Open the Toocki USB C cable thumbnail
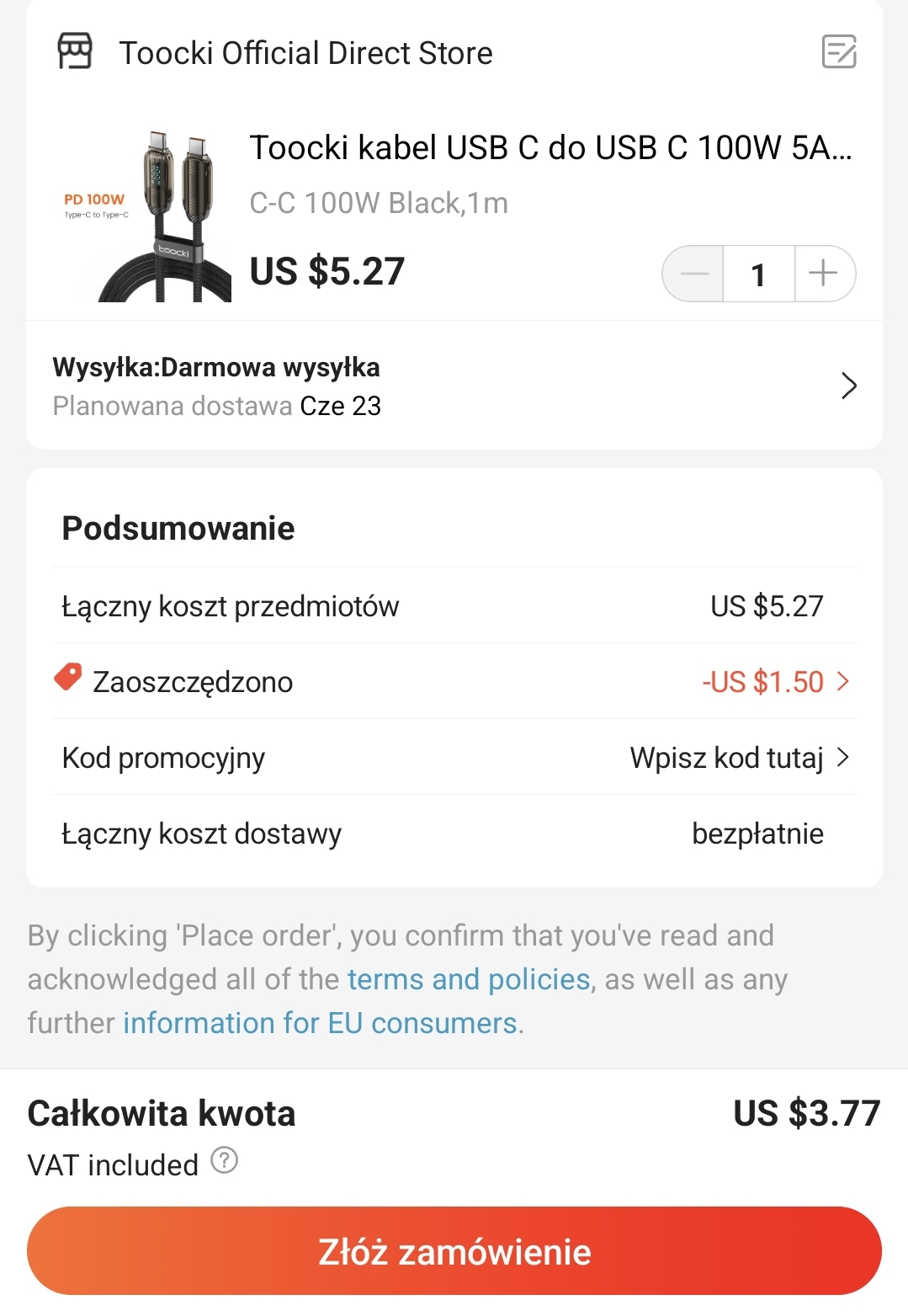Screen dimensions: 908x1316 point(146,216)
